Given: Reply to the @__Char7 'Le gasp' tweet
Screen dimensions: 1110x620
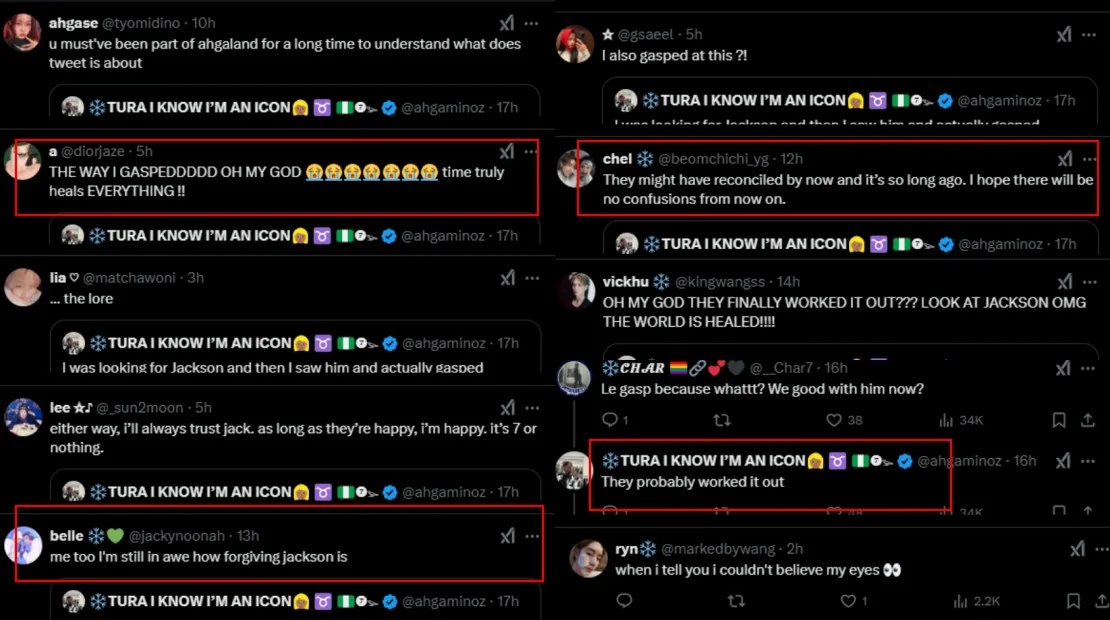Looking at the screenshot, I should [x=615, y=420].
